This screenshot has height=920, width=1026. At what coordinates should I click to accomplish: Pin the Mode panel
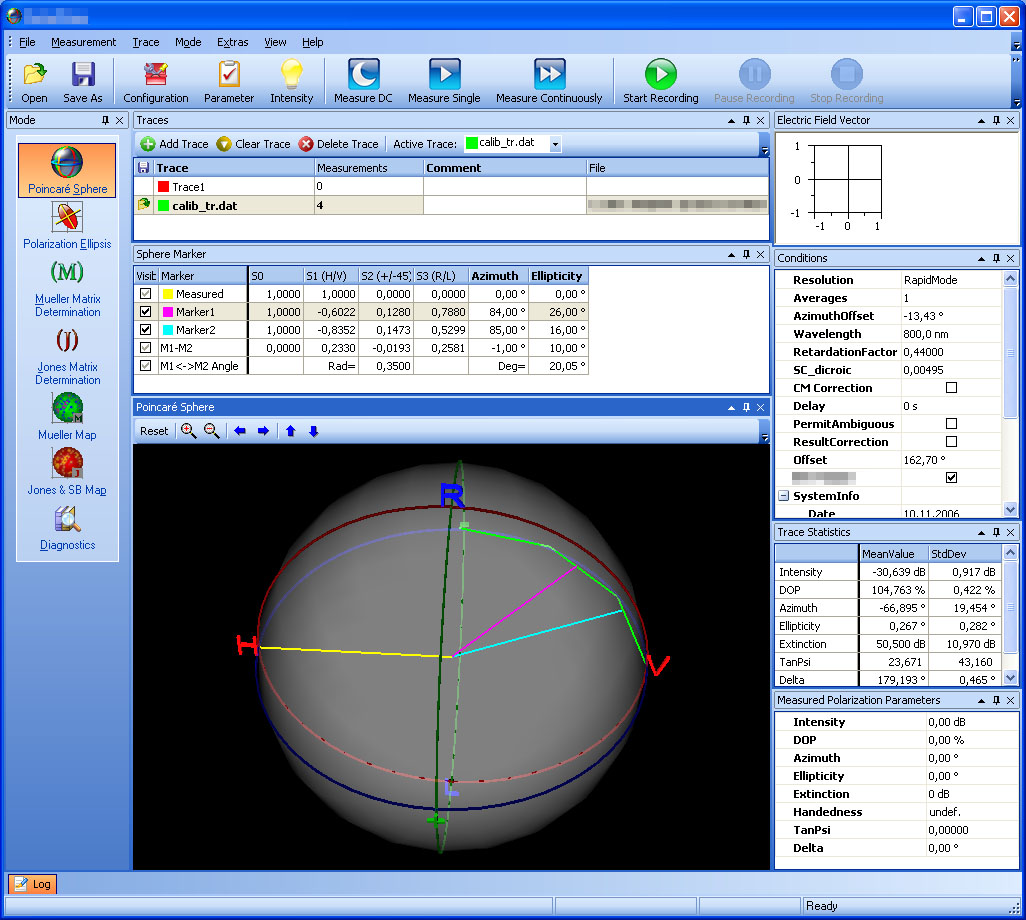click(x=105, y=120)
